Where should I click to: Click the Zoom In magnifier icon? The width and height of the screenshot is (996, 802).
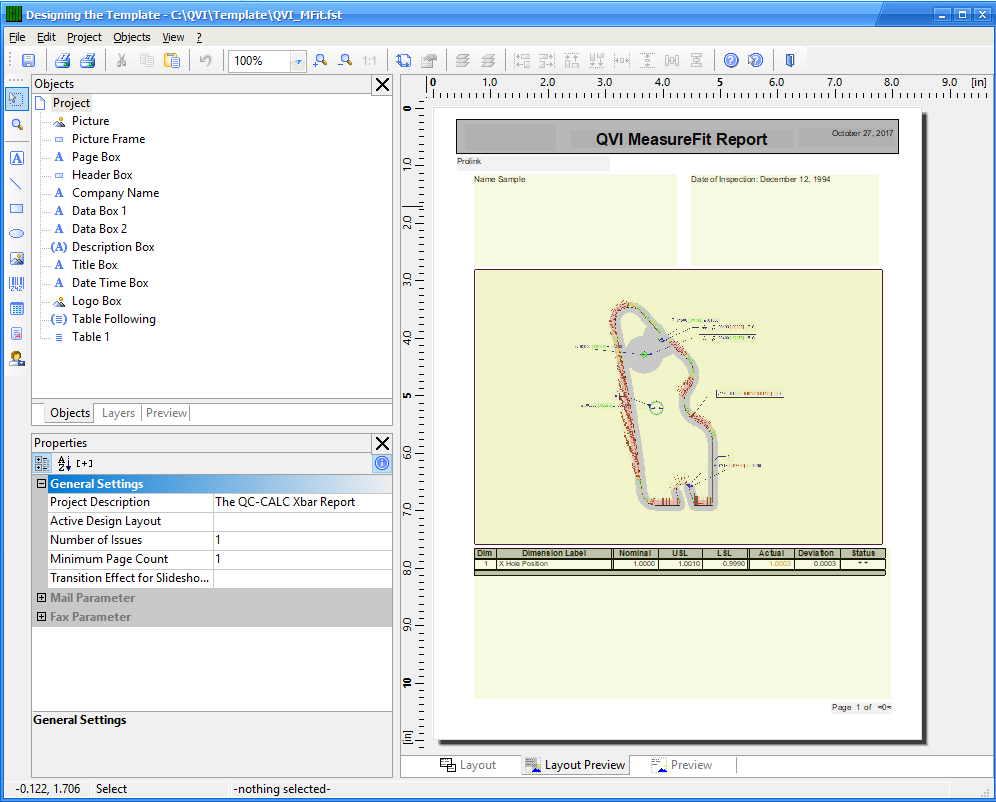pos(320,61)
